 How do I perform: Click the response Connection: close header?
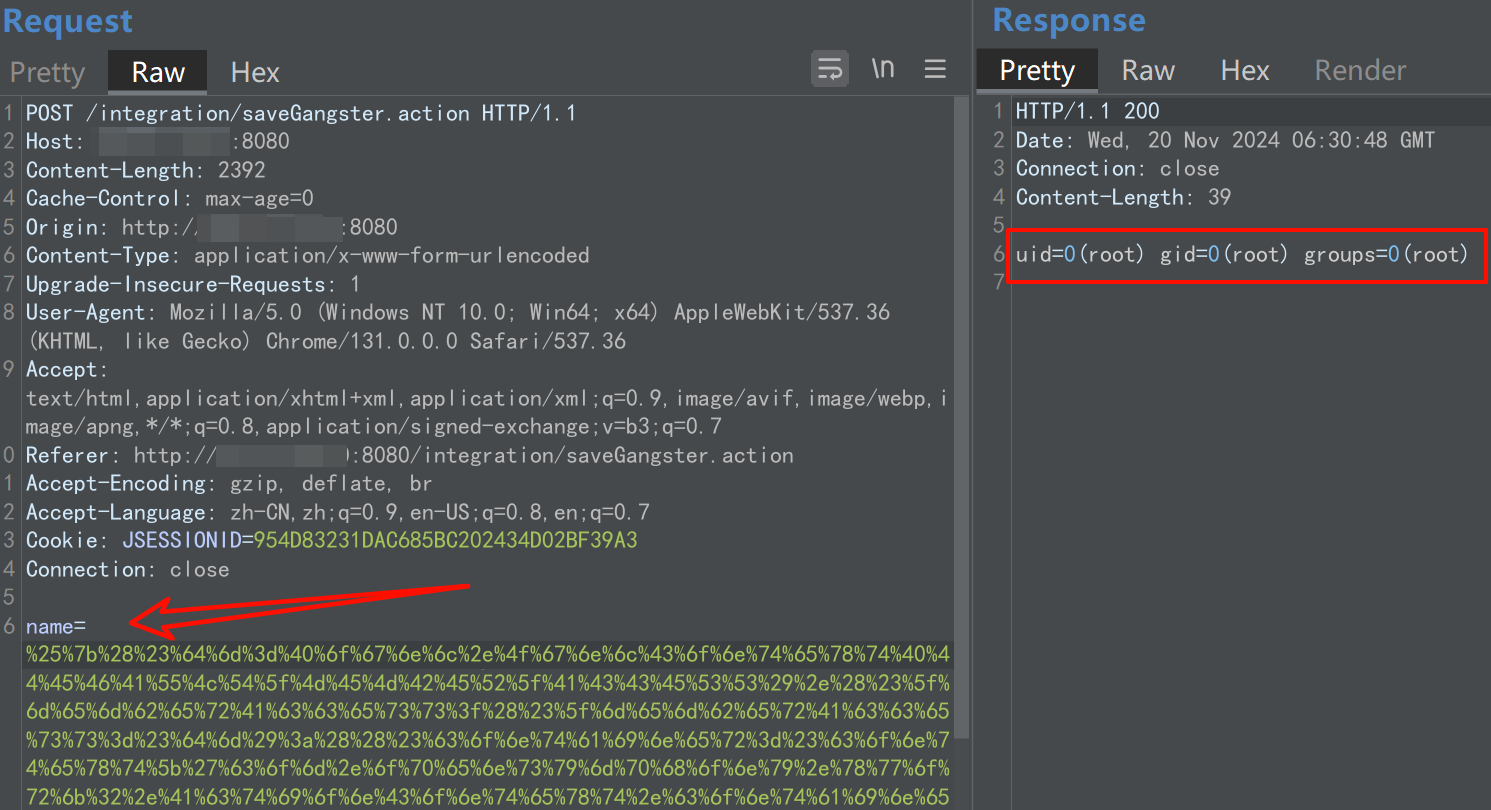1118,168
